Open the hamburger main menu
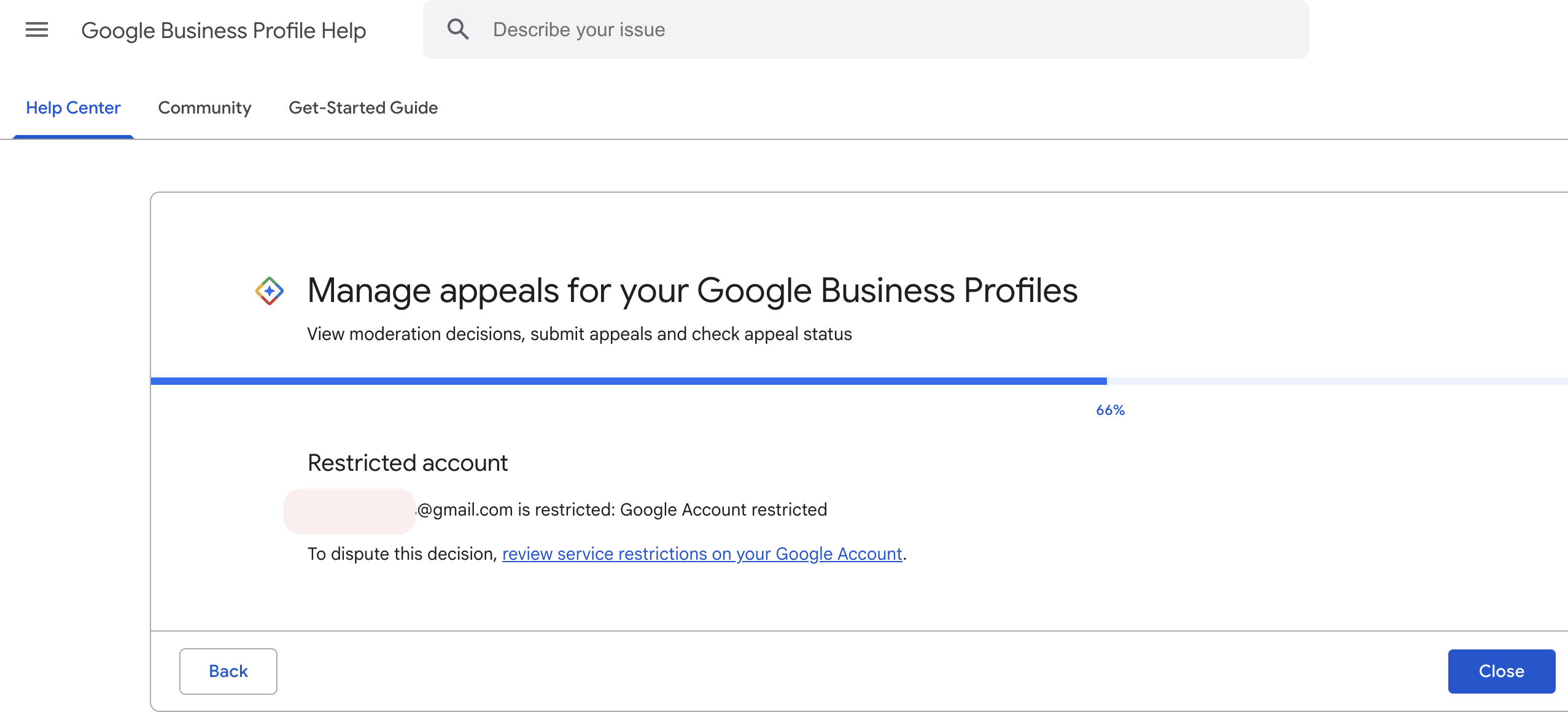 pos(37,29)
